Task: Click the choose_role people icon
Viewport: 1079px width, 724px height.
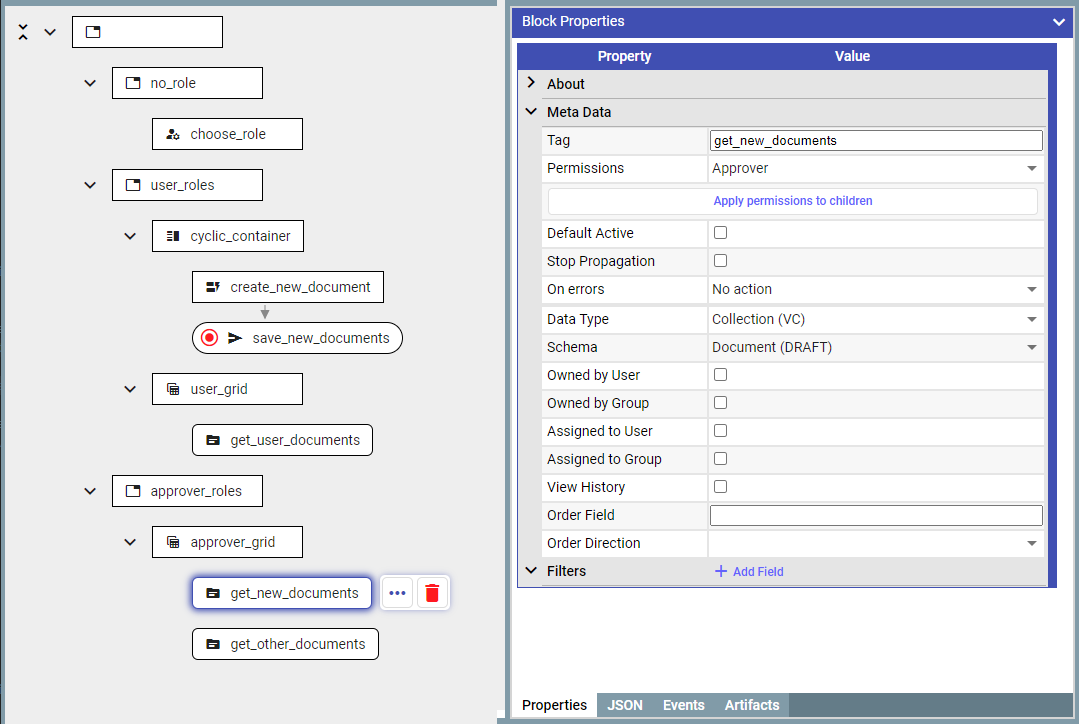Action: (173, 134)
